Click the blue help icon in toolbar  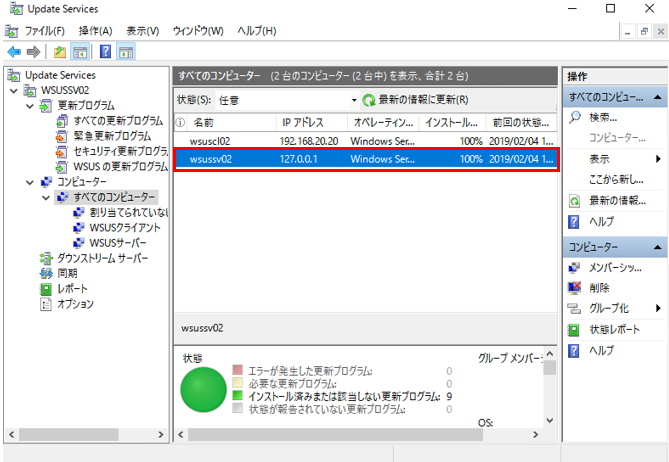click(x=104, y=51)
